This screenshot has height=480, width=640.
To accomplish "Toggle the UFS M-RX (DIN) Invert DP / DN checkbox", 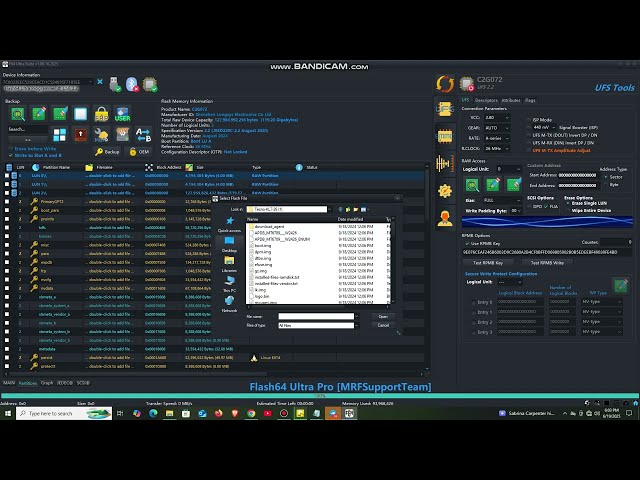I will pyautogui.click(x=529, y=143).
